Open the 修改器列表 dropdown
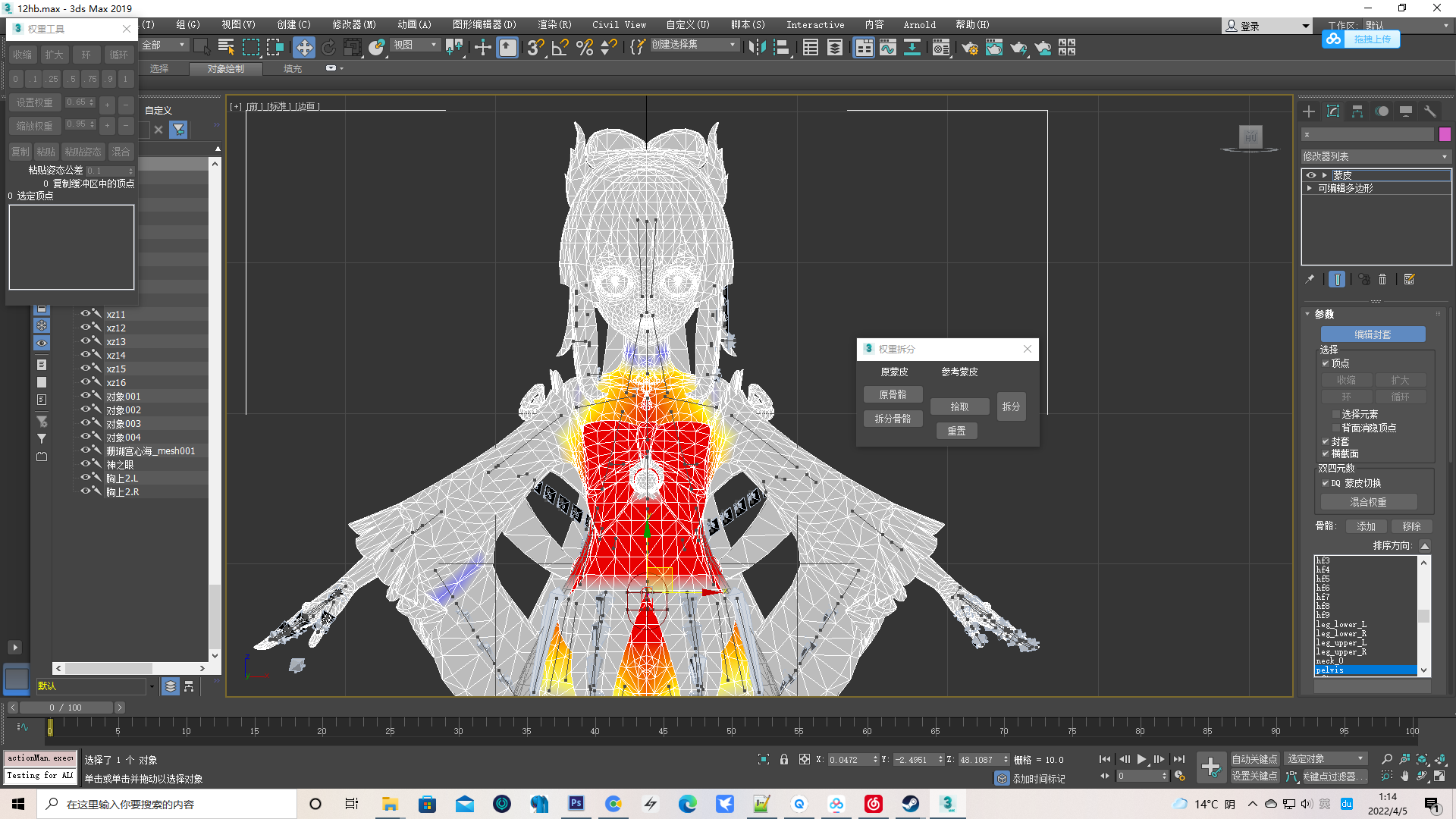This screenshot has height=819, width=1456. click(1376, 156)
